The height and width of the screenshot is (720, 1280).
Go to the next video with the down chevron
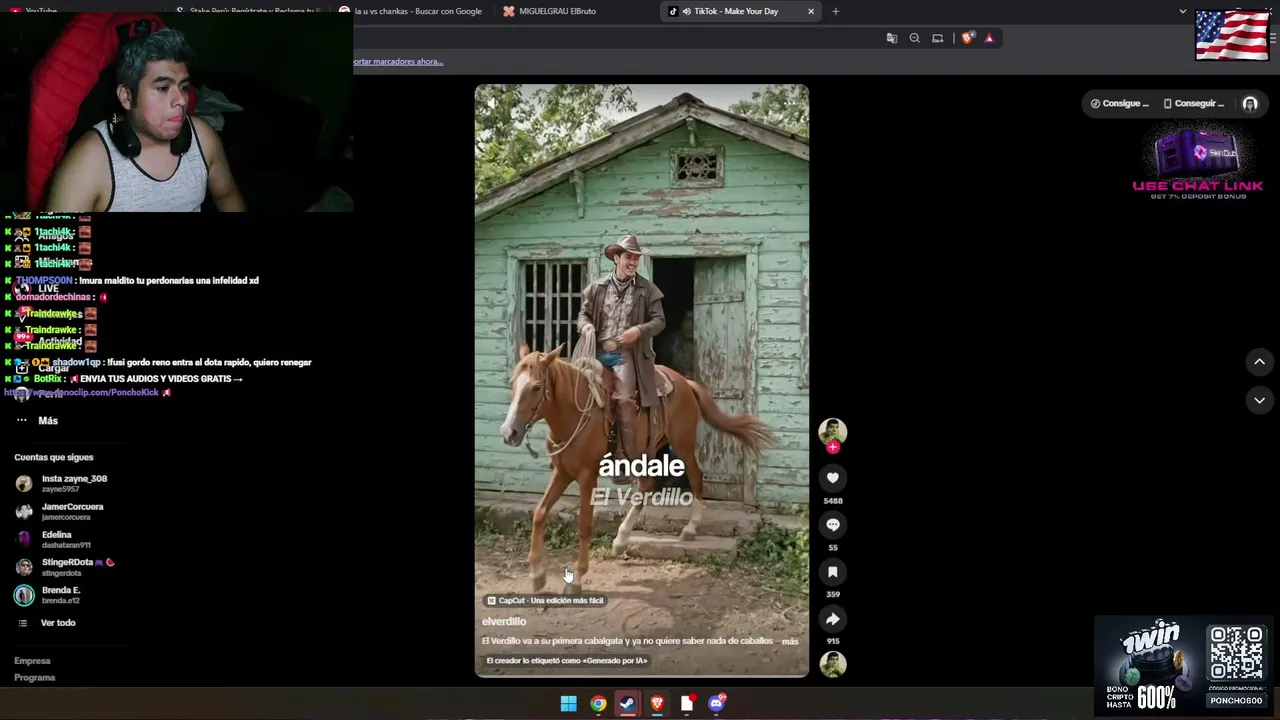tap(1259, 400)
